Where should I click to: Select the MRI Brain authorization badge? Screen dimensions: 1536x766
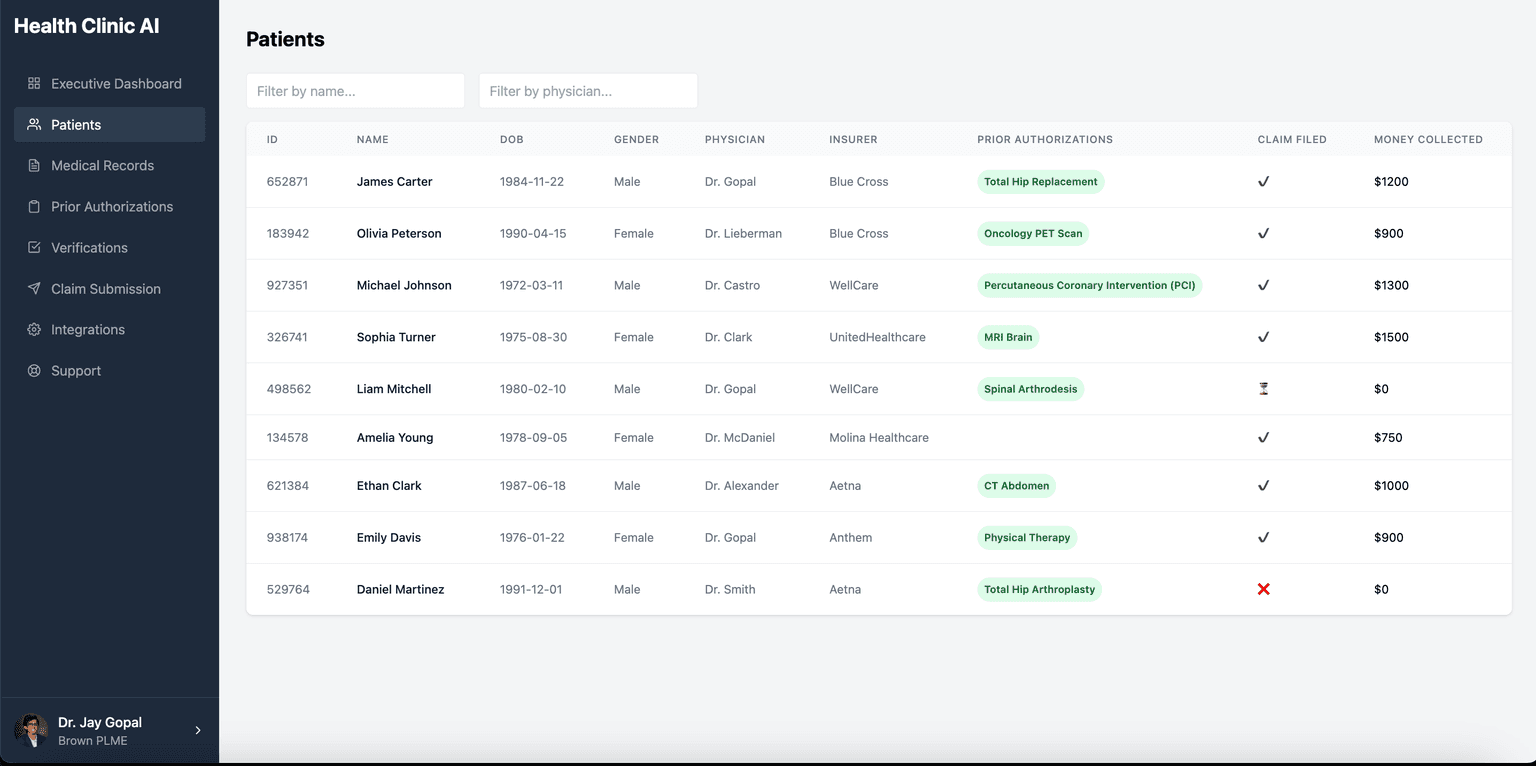[1008, 337]
